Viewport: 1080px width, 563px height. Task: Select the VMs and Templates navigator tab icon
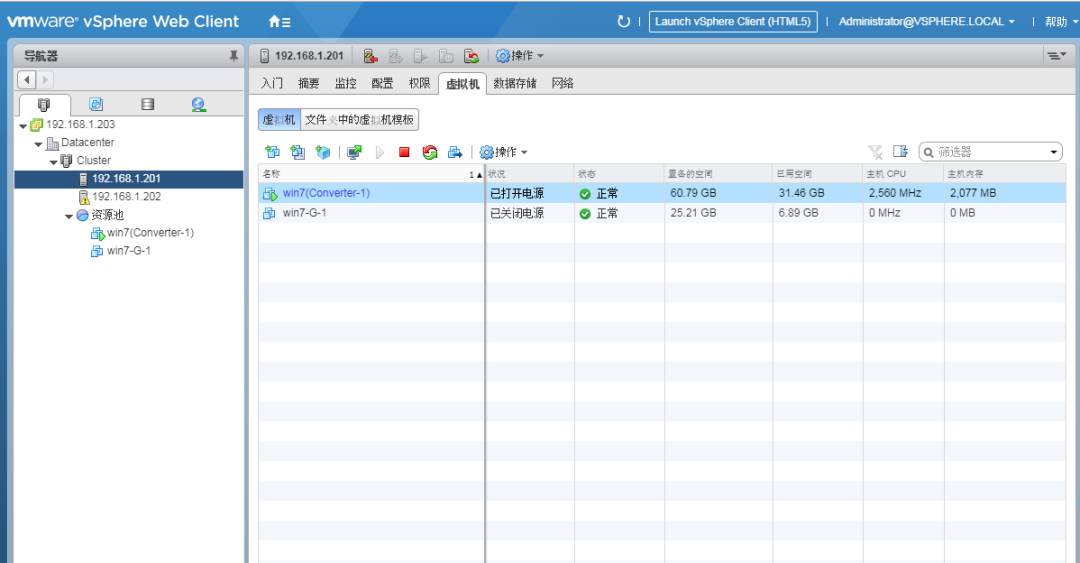96,104
